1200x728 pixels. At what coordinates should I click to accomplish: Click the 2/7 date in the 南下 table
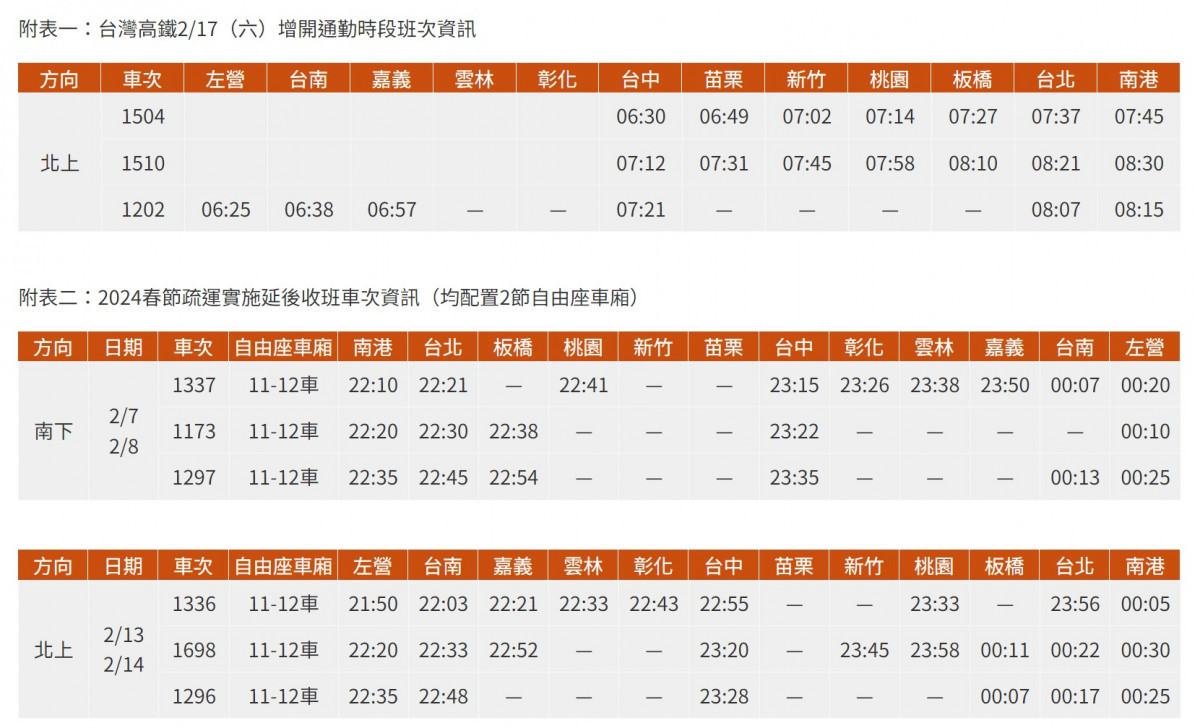(123, 415)
